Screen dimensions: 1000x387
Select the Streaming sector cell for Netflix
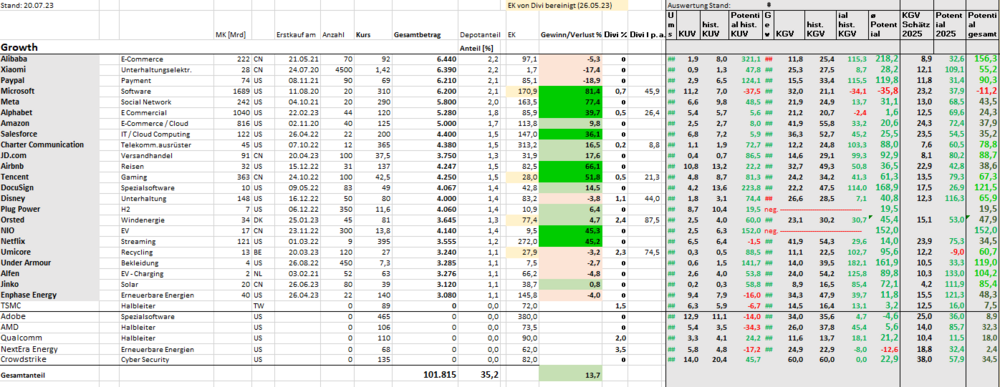click(x=166, y=242)
